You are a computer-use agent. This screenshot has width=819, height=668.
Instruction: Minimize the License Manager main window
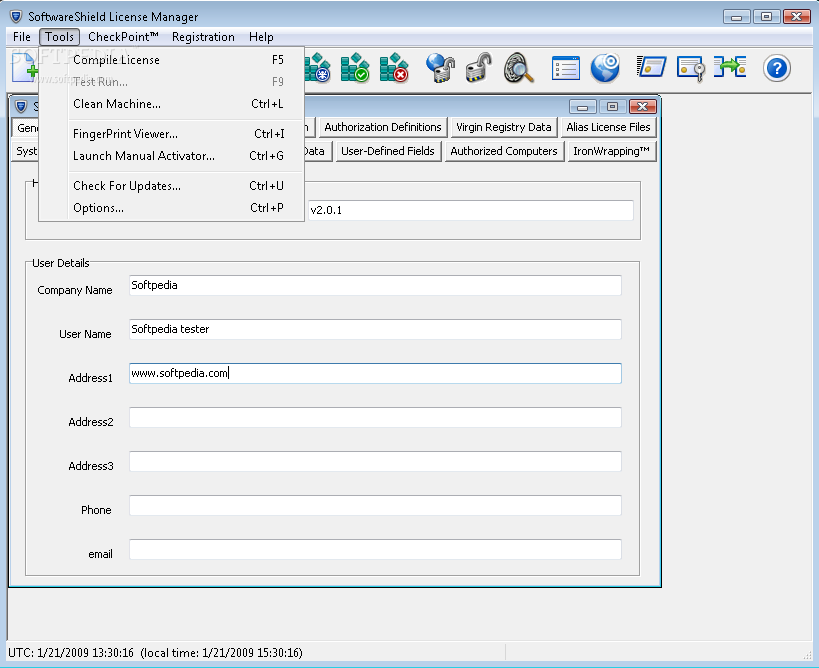pyautogui.click(x=736, y=17)
